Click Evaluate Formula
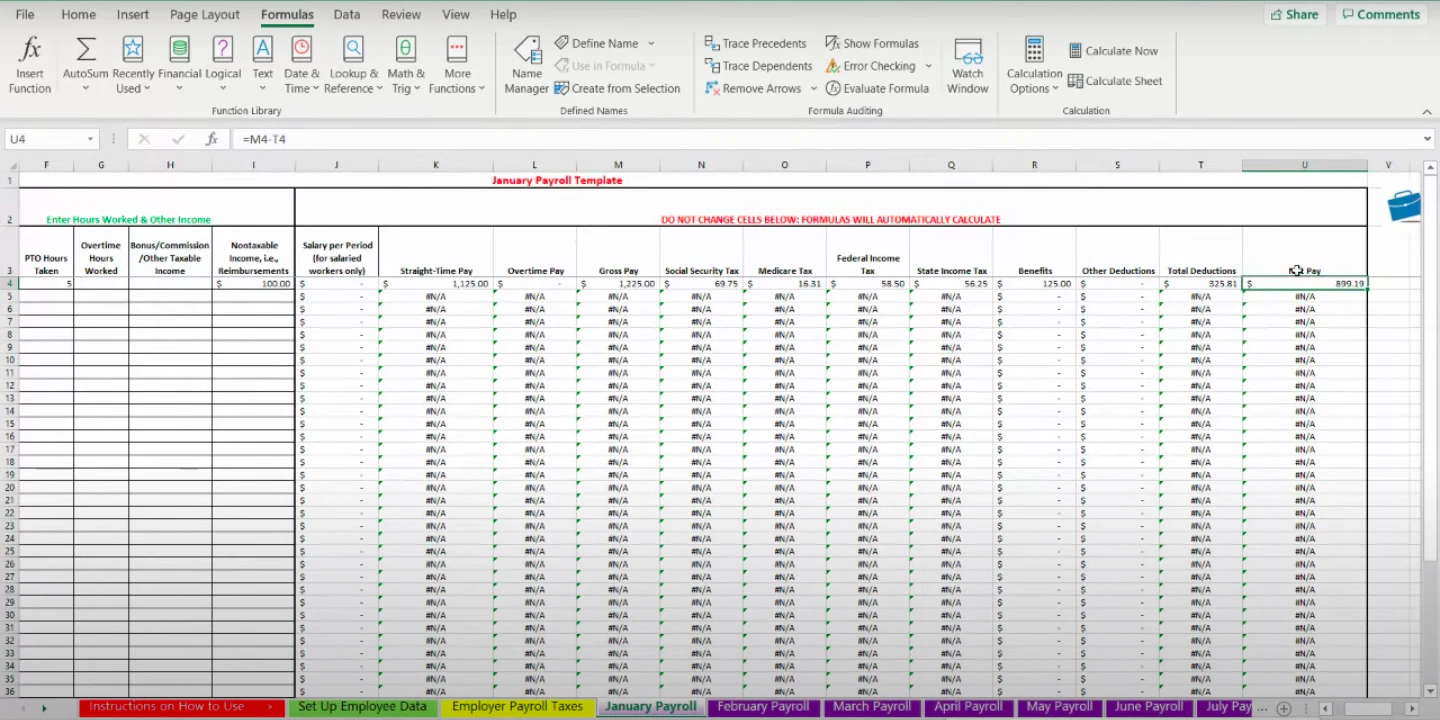 [877, 88]
